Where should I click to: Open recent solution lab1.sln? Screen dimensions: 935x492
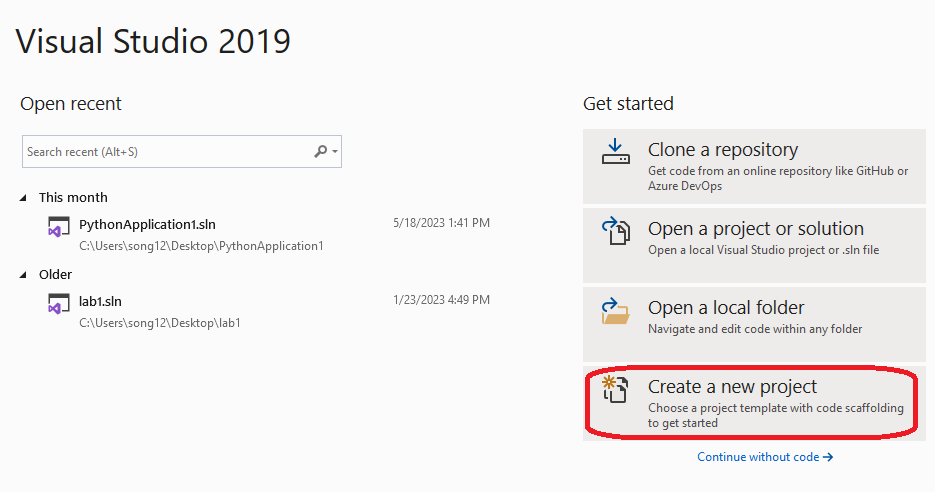100,301
